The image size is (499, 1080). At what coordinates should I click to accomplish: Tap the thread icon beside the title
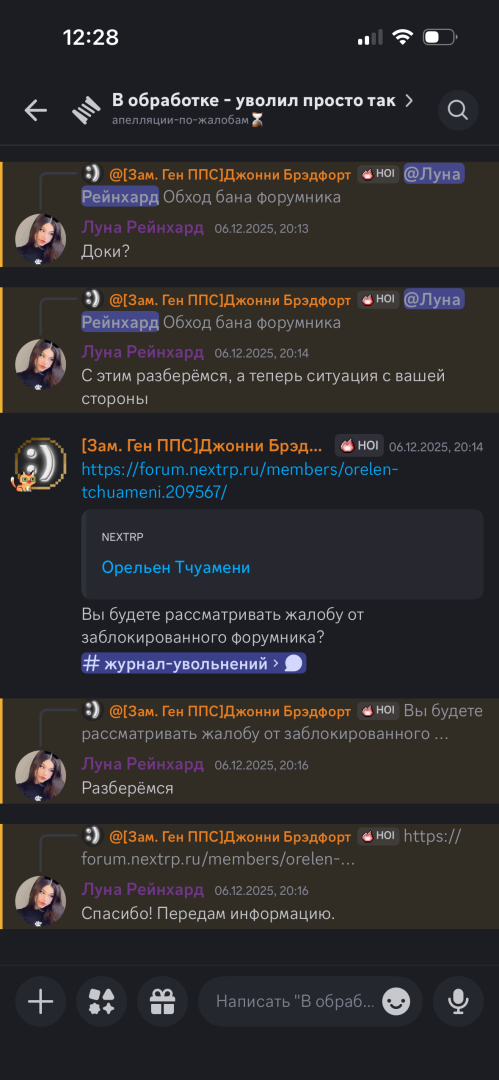tap(87, 110)
